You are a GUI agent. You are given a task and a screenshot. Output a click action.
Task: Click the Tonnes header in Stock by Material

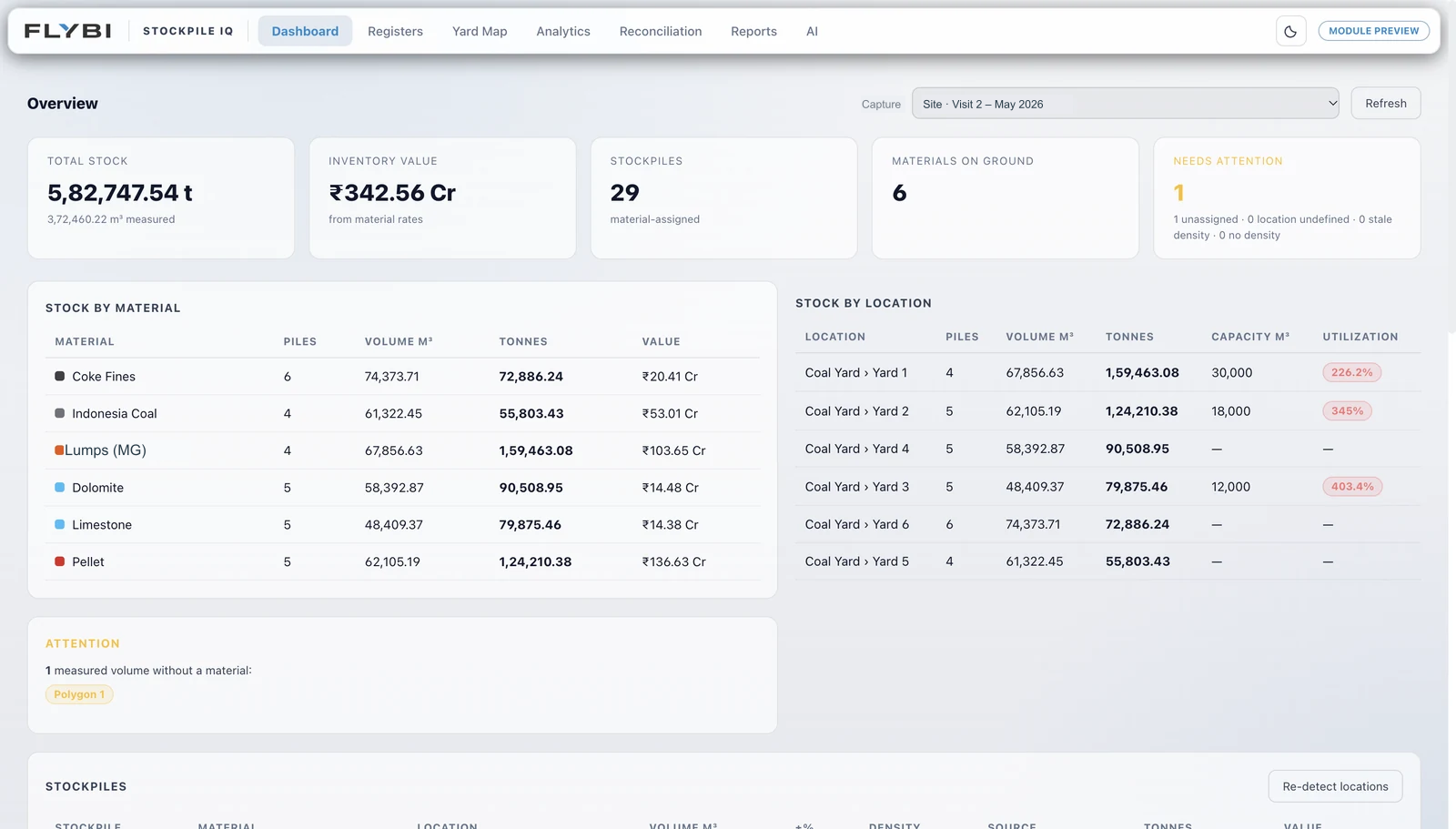[x=523, y=341]
